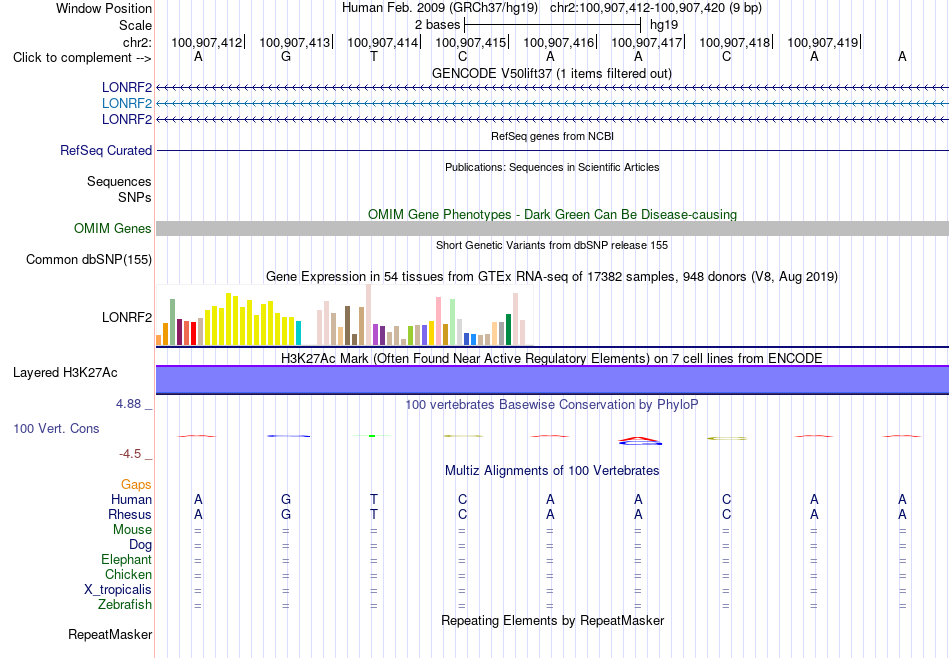Click the blue Layered H3K27Ac signal bar
This screenshot has width=950, height=658.
click(552, 380)
